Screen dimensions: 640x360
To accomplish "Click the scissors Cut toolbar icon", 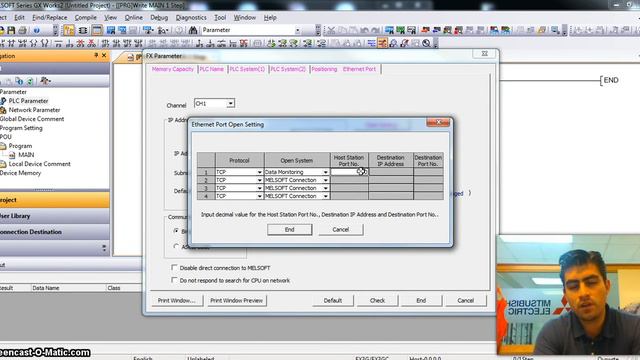I will [x=331, y=30].
